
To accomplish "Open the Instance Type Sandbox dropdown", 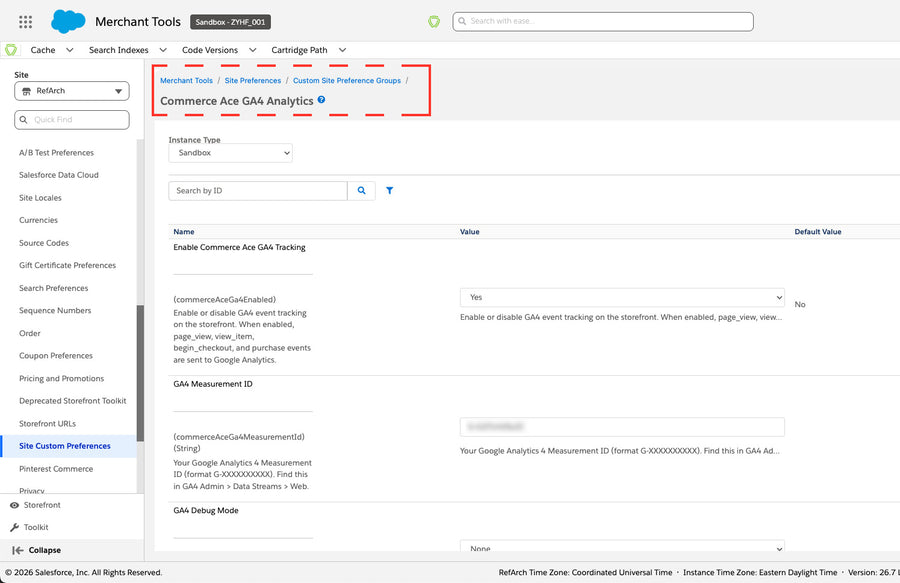I will tap(230, 153).
